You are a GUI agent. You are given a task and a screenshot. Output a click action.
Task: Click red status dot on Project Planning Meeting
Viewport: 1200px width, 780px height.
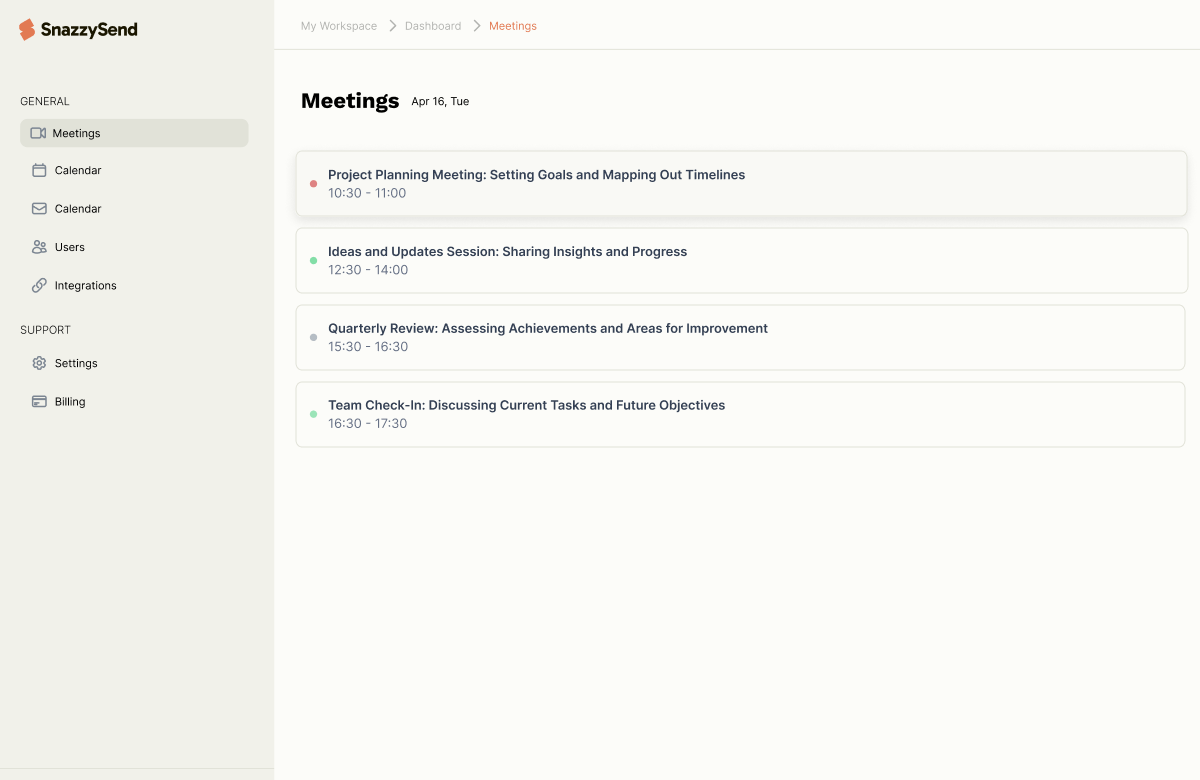313,184
